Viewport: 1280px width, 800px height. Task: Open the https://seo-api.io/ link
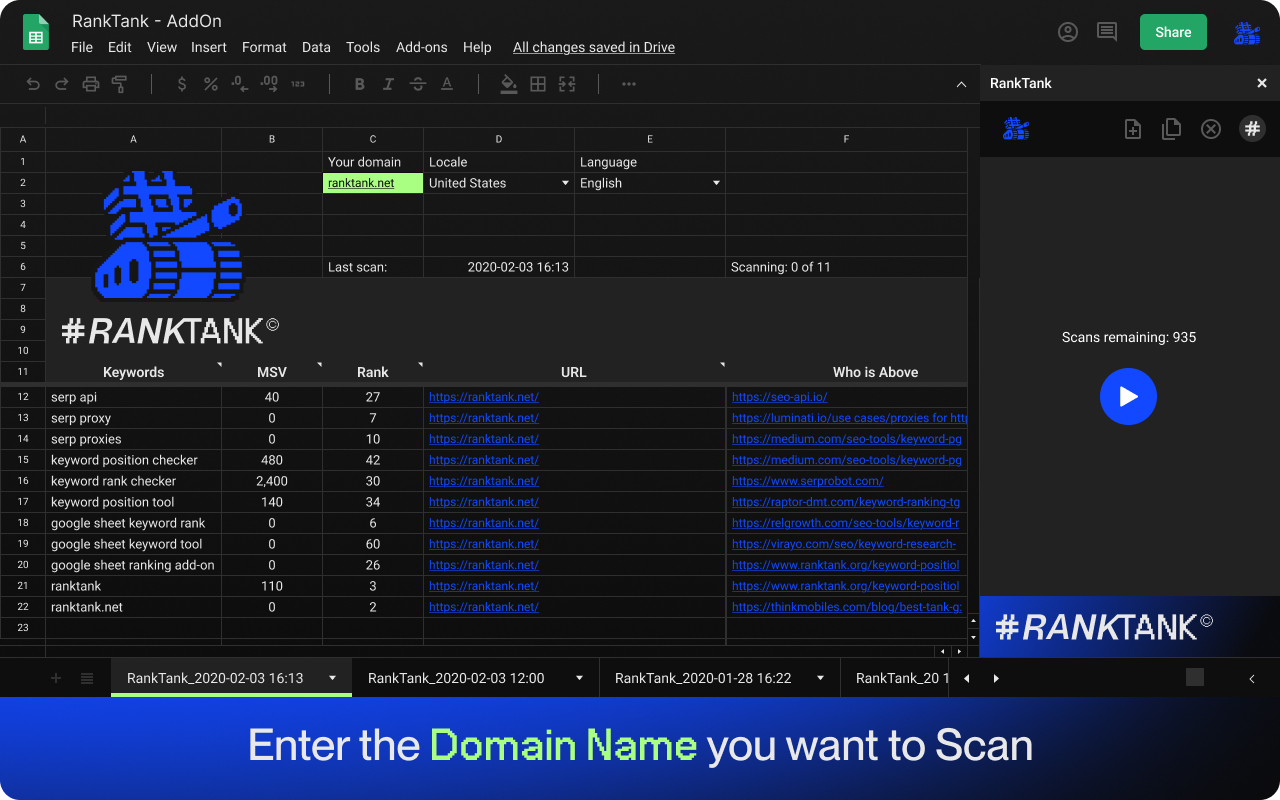pos(780,397)
